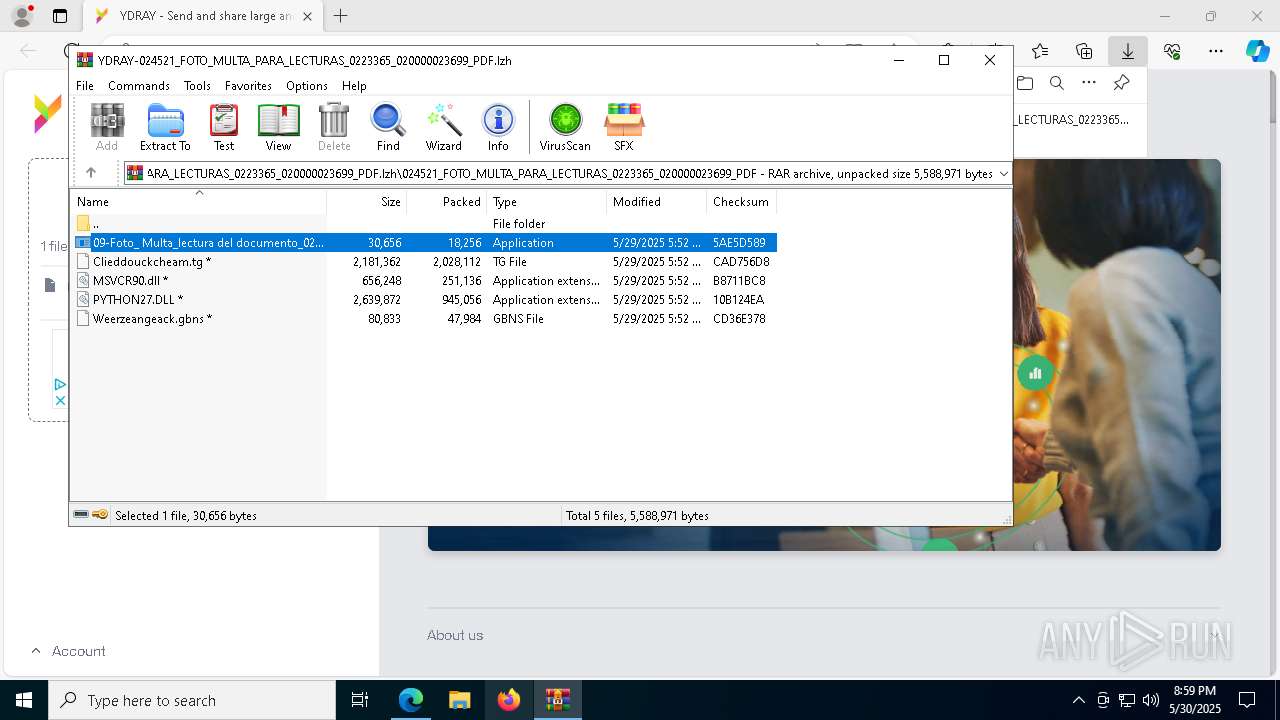Launch the Wizard wand tool
The height and width of the screenshot is (720, 1280).
(443, 127)
